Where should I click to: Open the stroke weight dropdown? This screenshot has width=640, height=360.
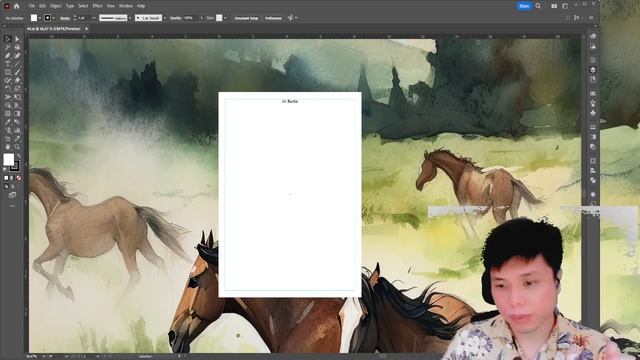click(x=94, y=18)
